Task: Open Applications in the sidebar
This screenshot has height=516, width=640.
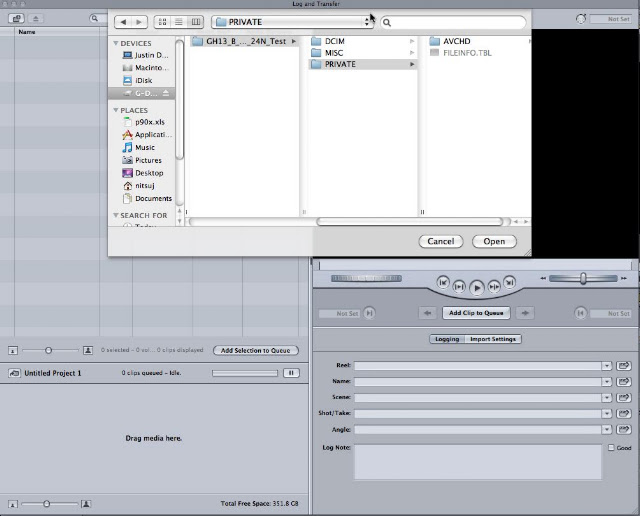Action: (147, 135)
